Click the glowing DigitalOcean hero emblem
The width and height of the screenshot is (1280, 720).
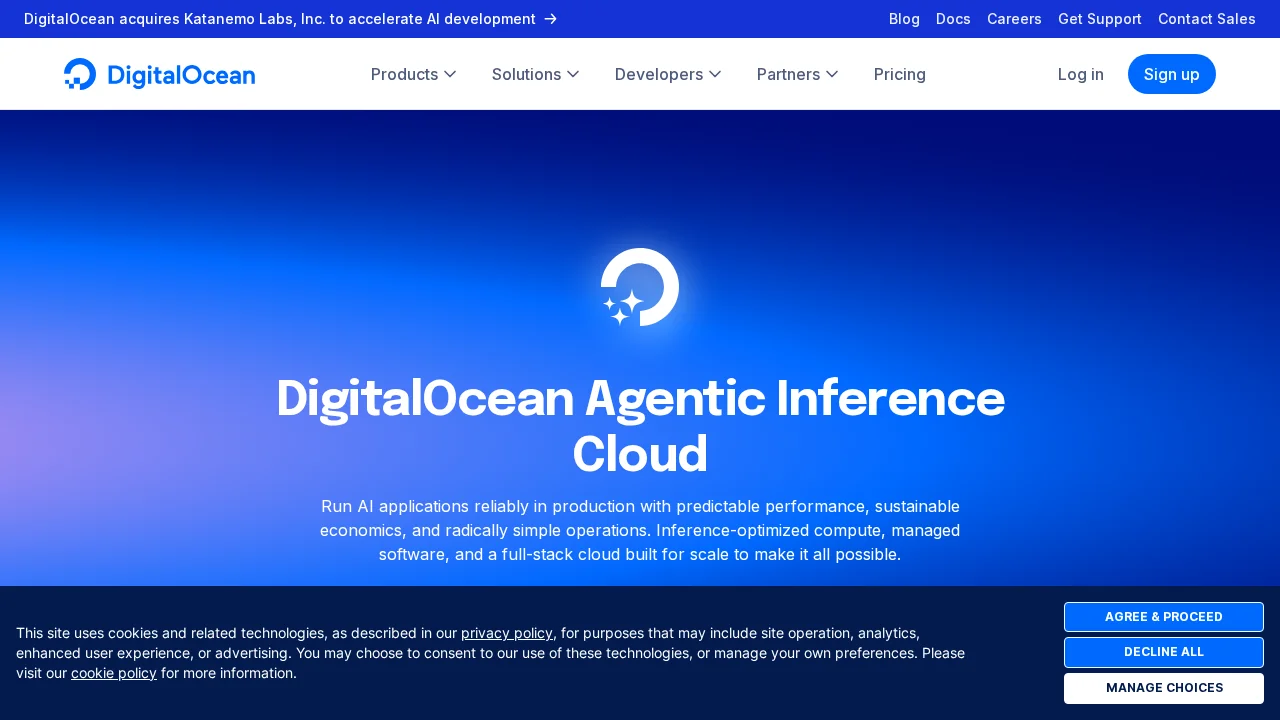point(640,288)
